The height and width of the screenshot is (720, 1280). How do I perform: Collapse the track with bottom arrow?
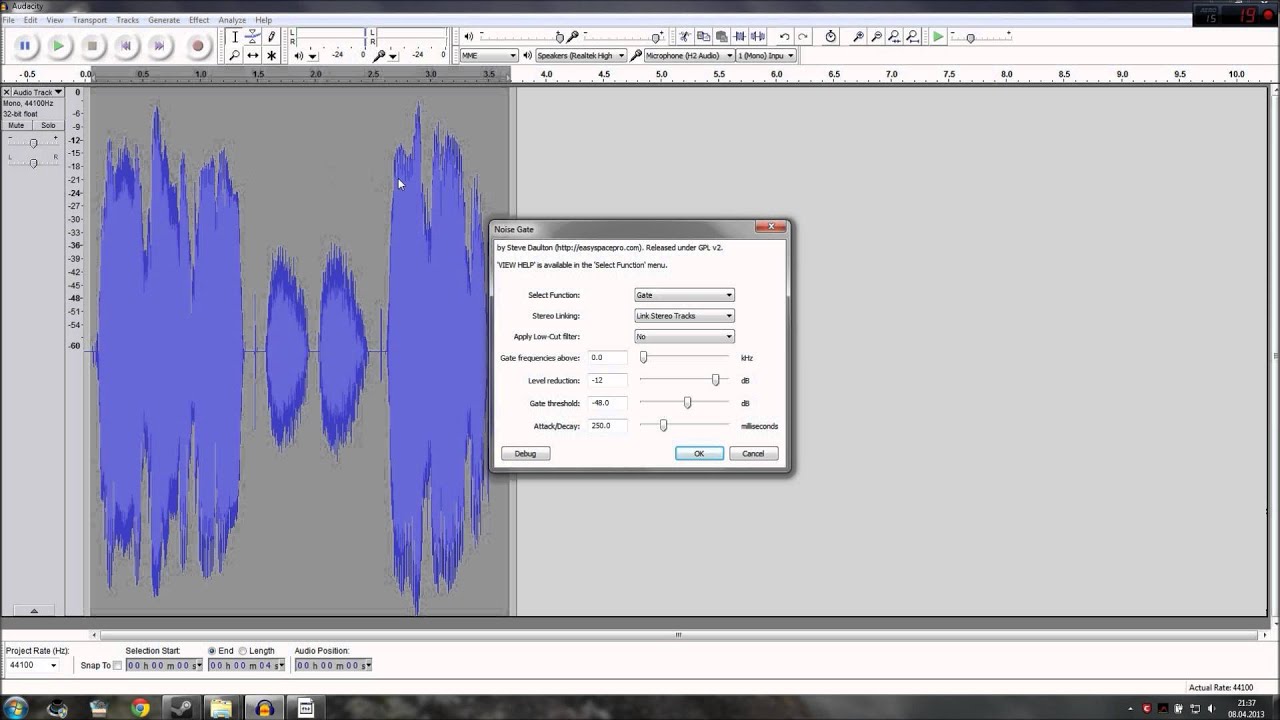point(33,610)
